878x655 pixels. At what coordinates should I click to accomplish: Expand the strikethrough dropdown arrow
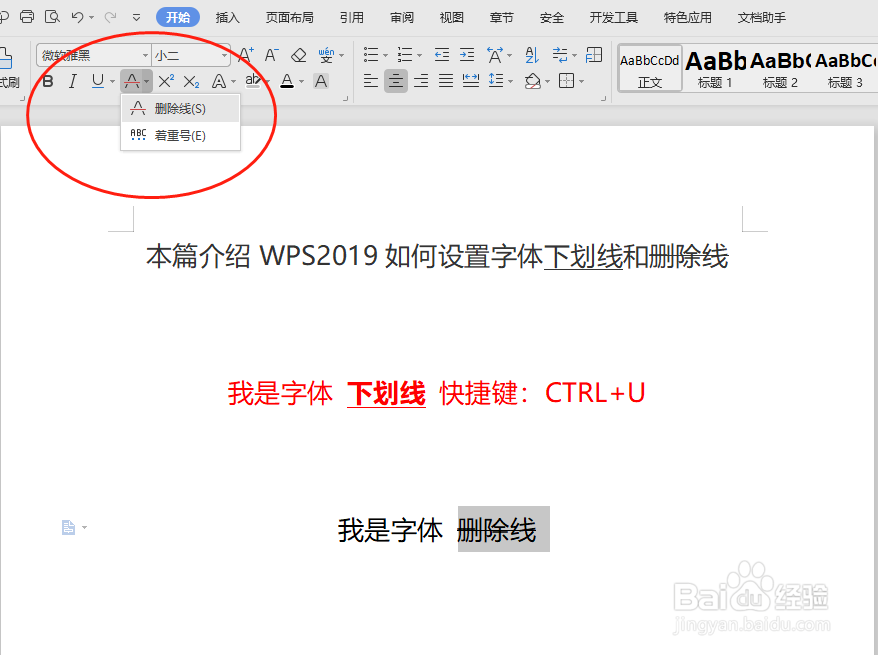(146, 82)
